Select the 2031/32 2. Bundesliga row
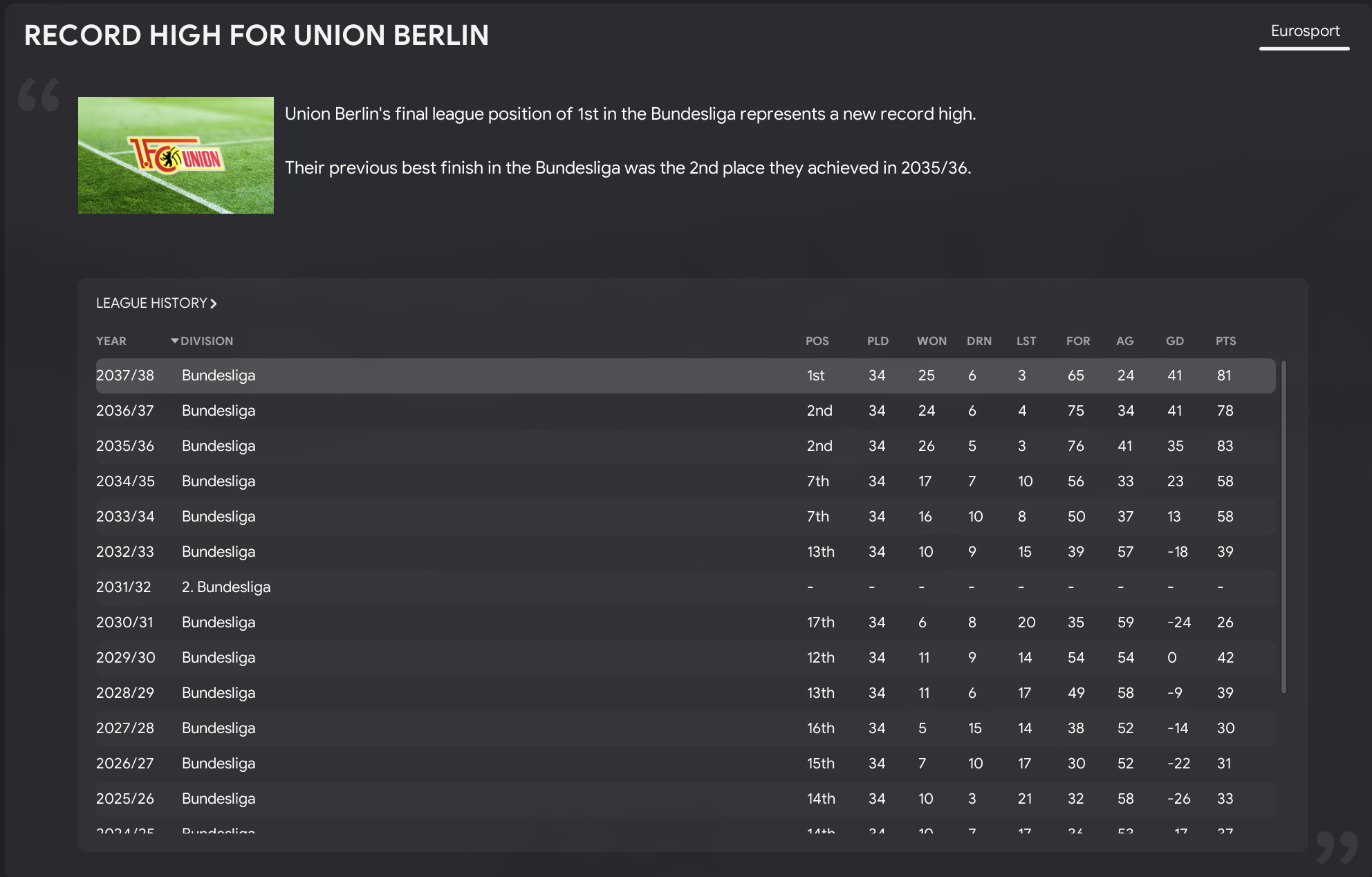This screenshot has height=877, width=1372. (x=685, y=587)
